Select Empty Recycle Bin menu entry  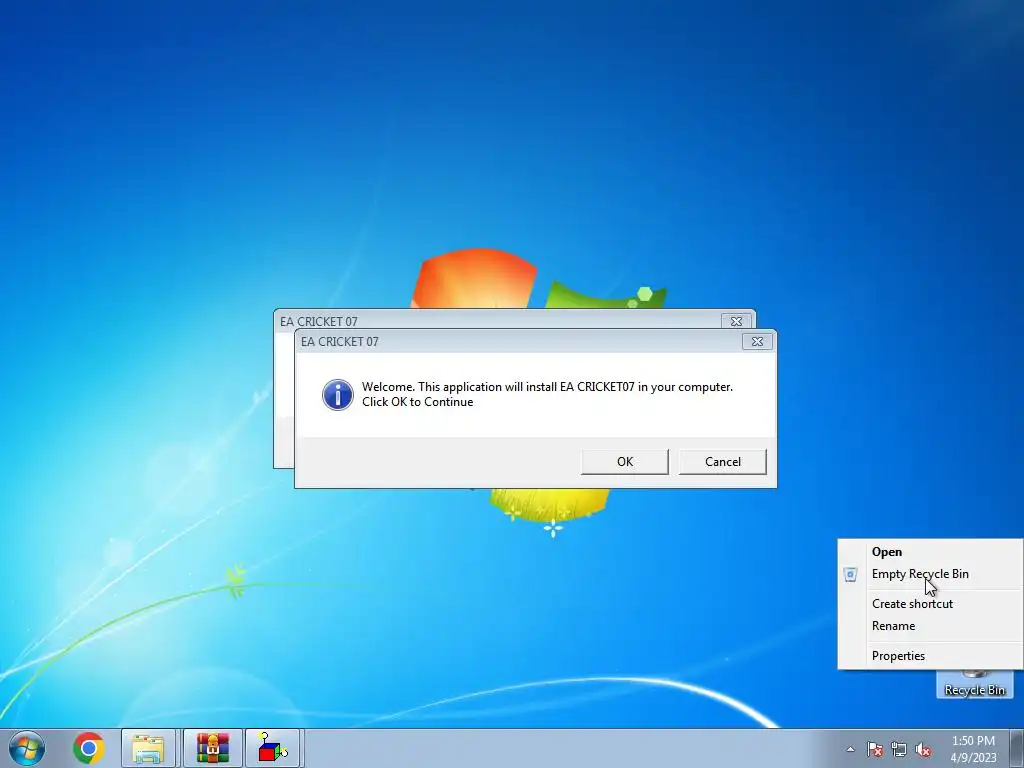(920, 574)
